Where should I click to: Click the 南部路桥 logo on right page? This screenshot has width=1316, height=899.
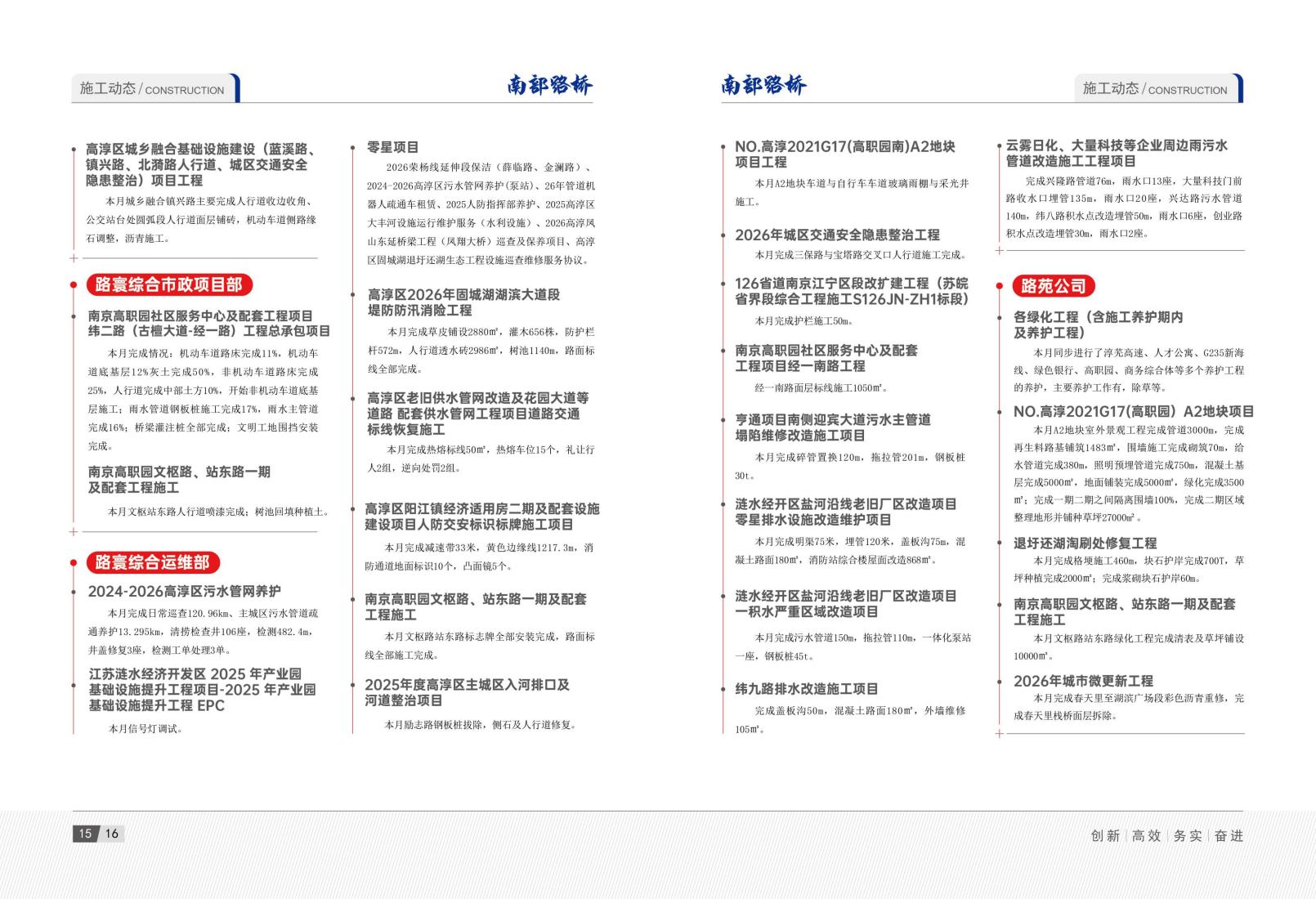(764, 84)
